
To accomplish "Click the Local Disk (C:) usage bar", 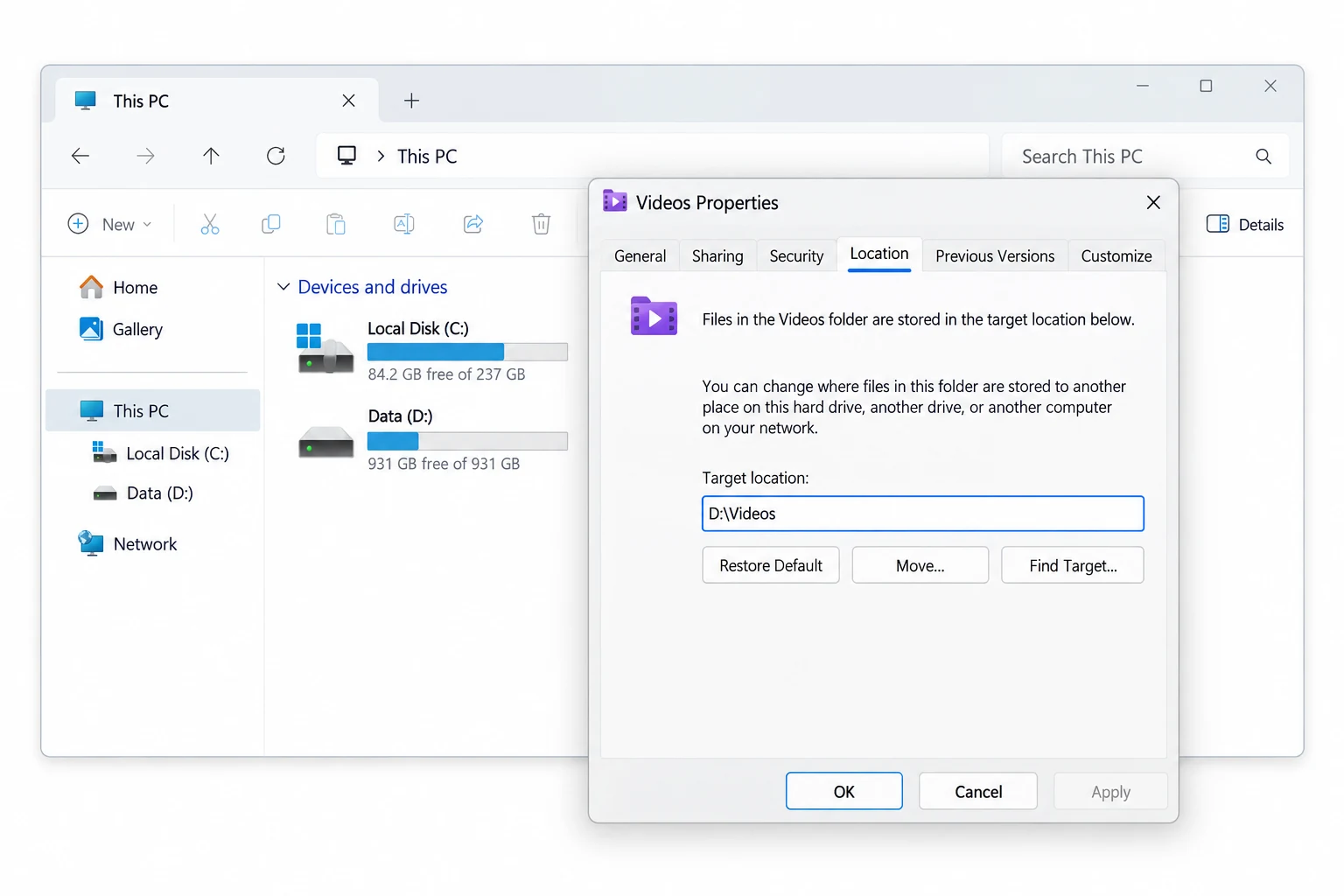I will pyautogui.click(x=467, y=352).
